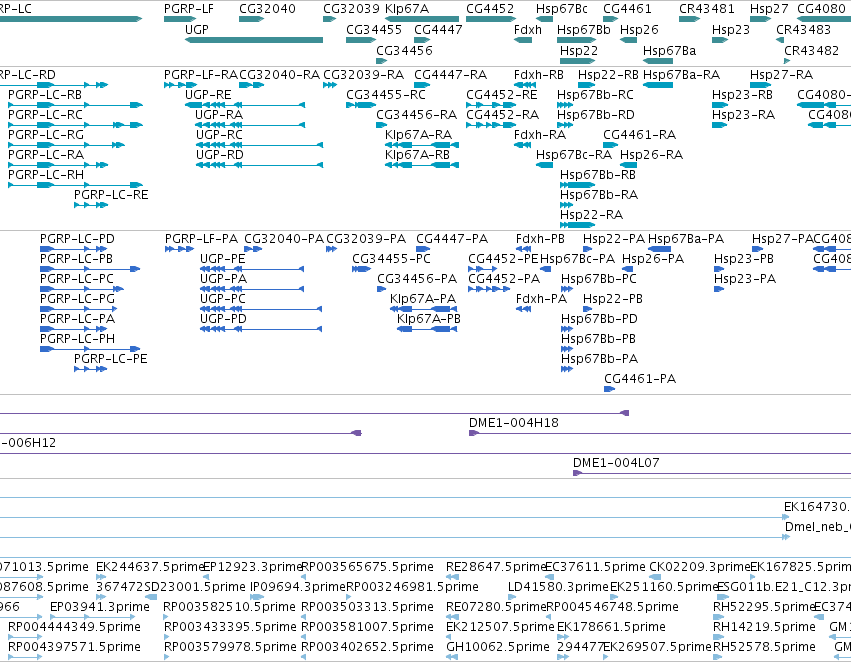Select transcript PGRP-LC-RB

75,105
